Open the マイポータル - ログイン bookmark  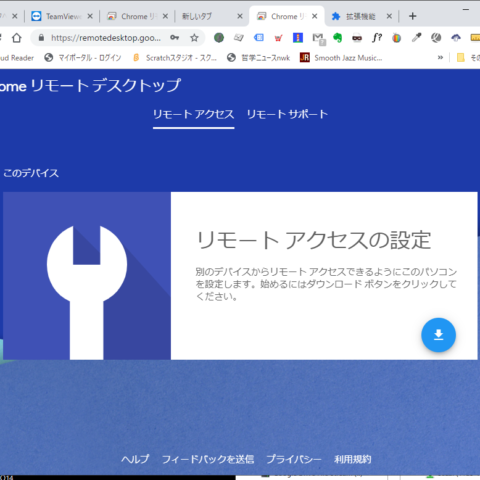pos(83,58)
